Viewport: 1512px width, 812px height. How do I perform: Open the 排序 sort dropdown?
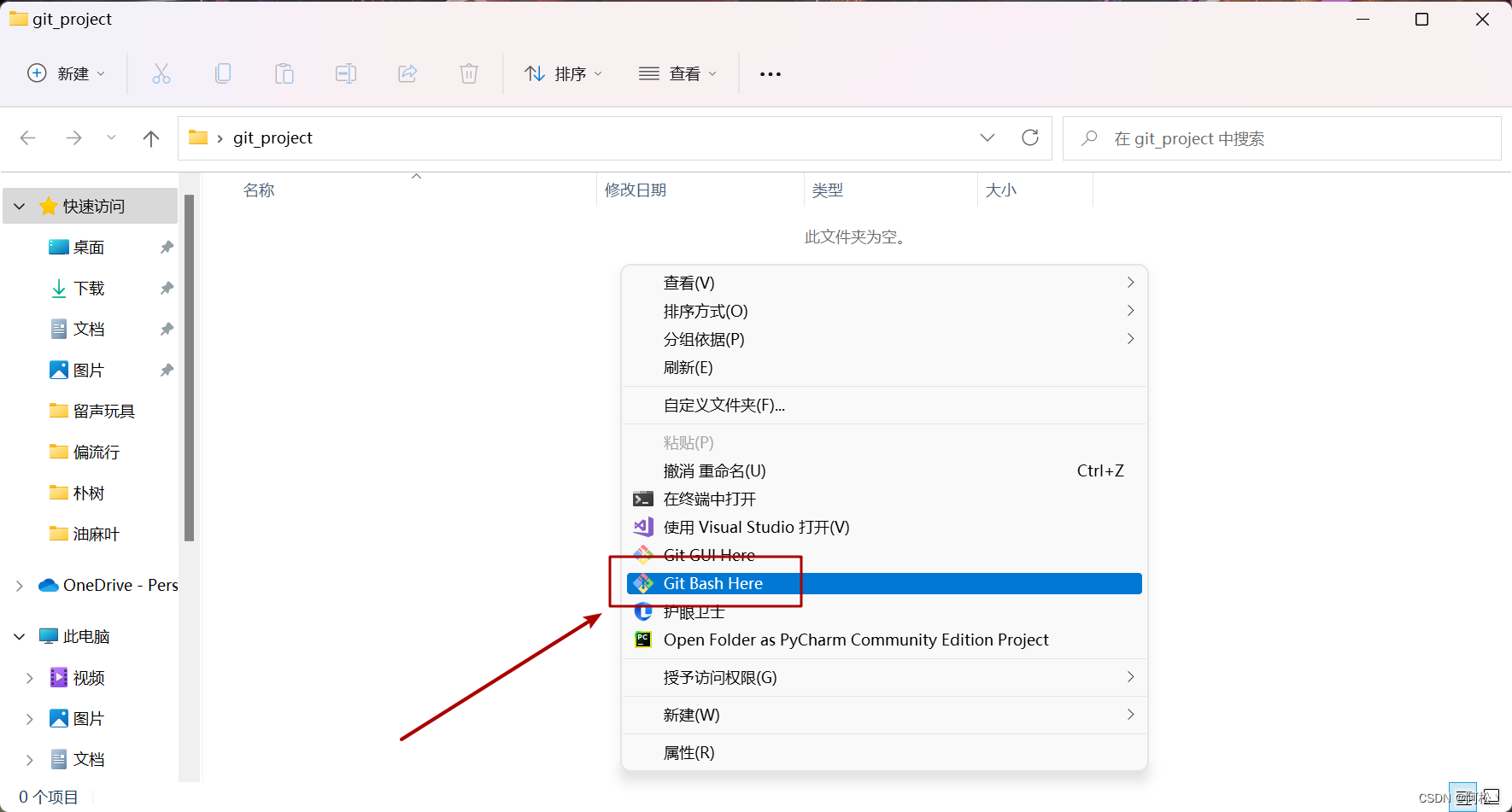(x=563, y=73)
